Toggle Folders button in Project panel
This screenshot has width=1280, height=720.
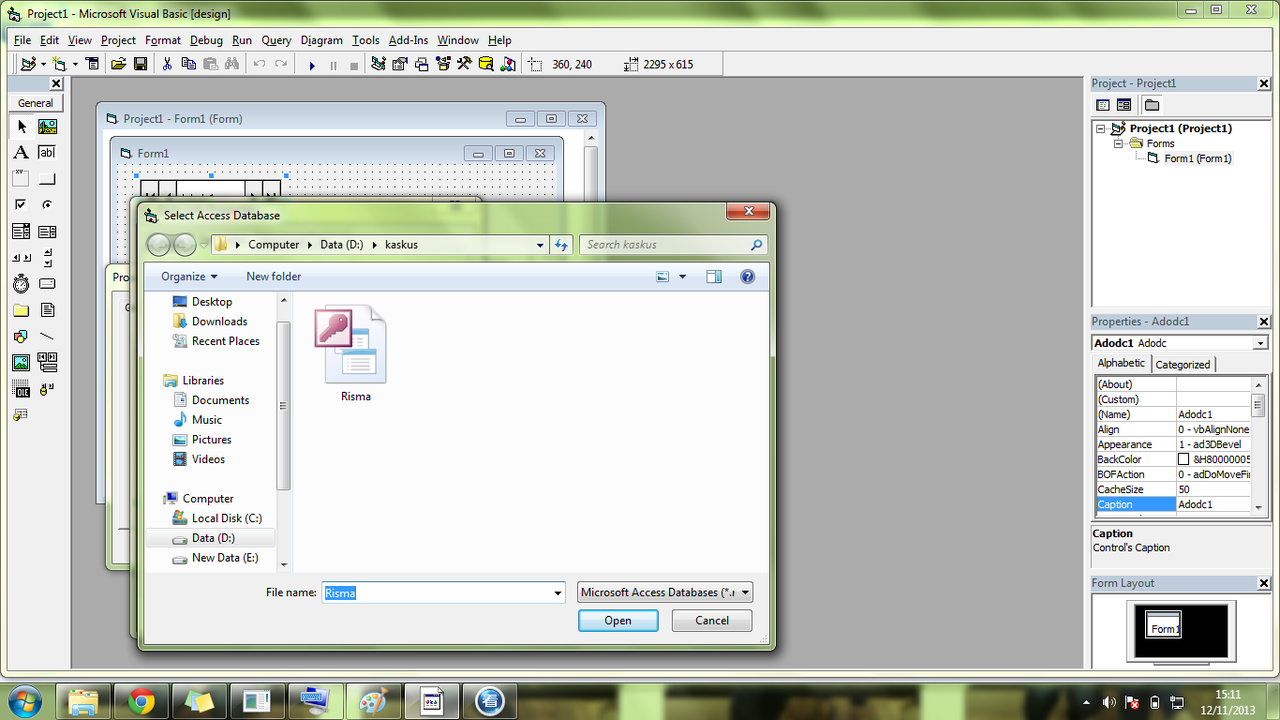click(1152, 105)
